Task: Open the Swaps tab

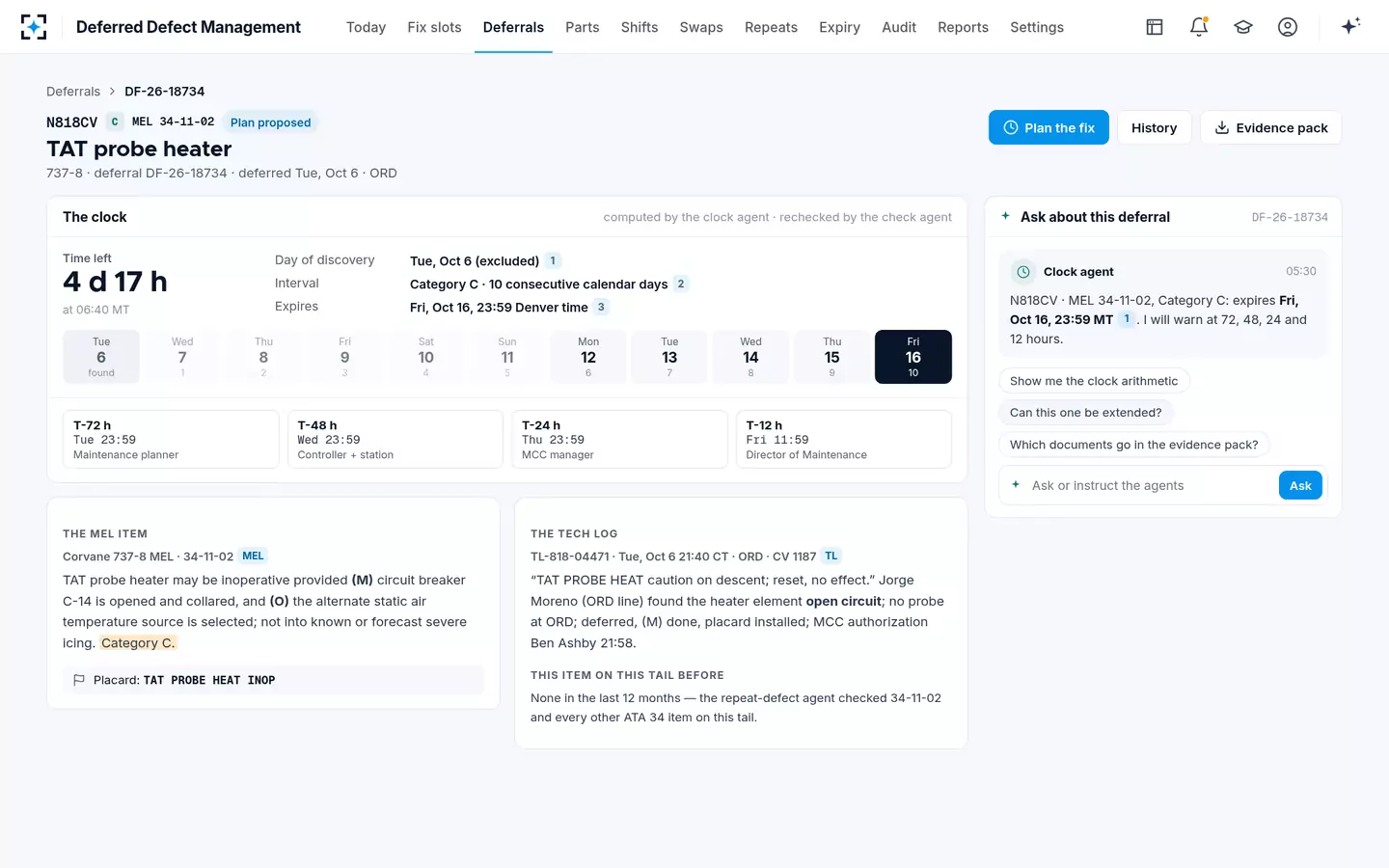Action: pos(701,27)
